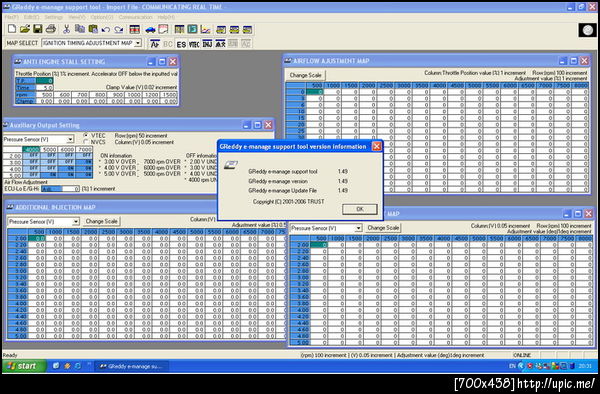Click the 2.00 row header in Additional Injection Map
The width and height of the screenshot is (600, 394).
17,238
